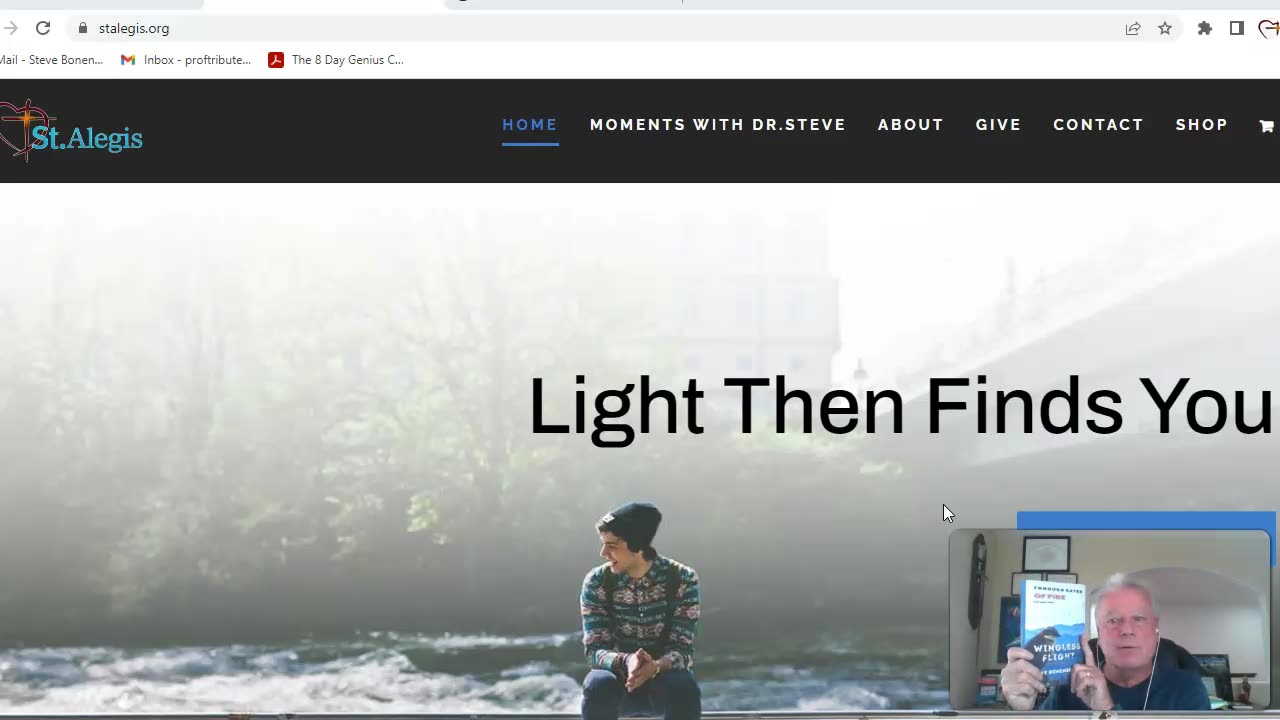Open the share page icon in address bar
The image size is (1280, 720).
[1133, 28]
